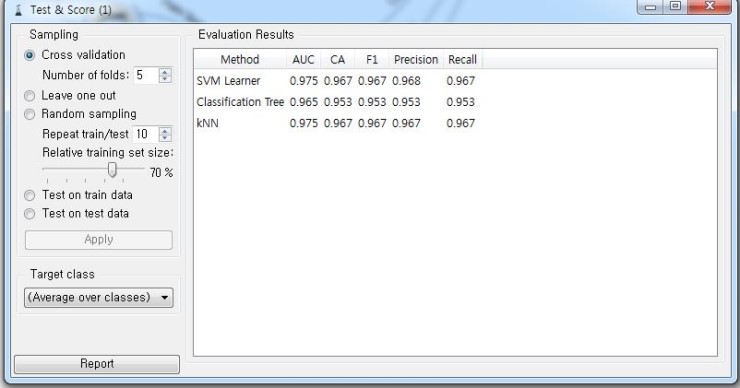Image resolution: width=740 pixels, height=388 pixels.
Task: Sort results by AUC column header
Action: coord(303,60)
